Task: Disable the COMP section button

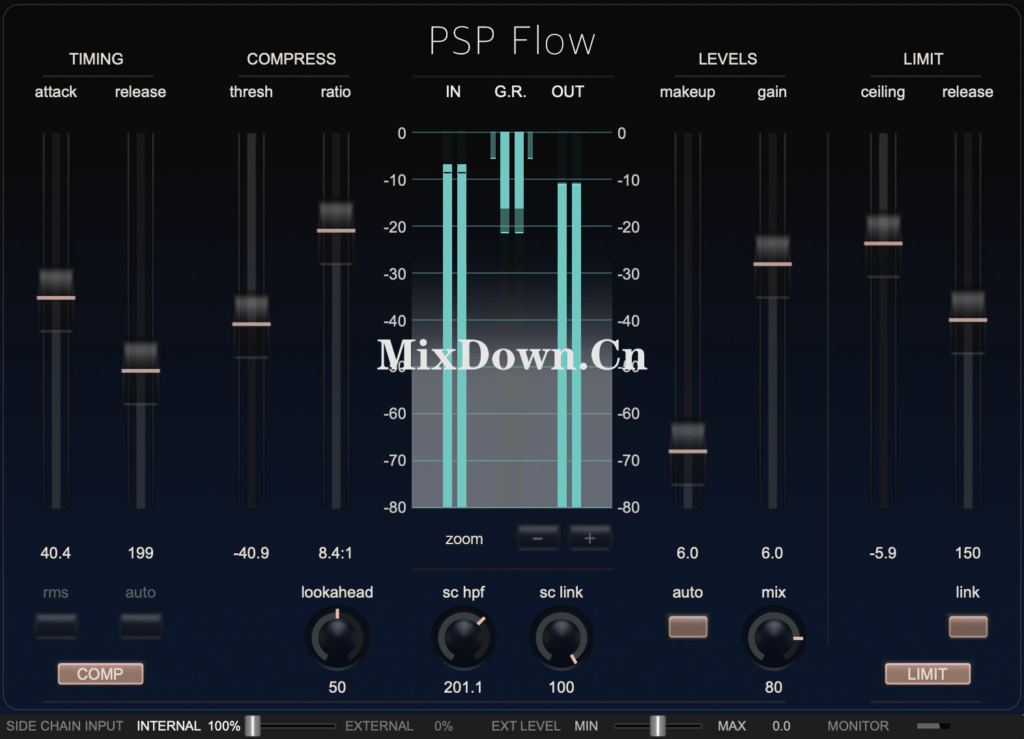Action: [x=101, y=674]
